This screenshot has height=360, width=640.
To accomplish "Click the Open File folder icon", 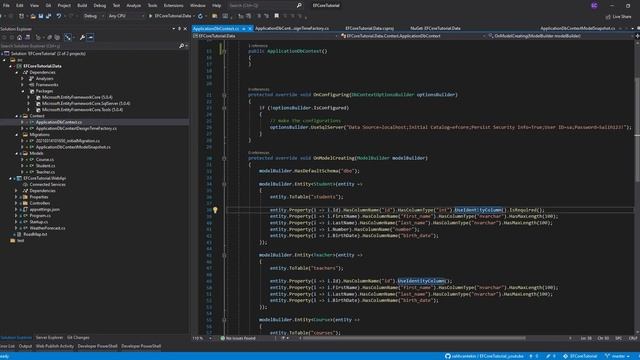I will coord(33,16).
